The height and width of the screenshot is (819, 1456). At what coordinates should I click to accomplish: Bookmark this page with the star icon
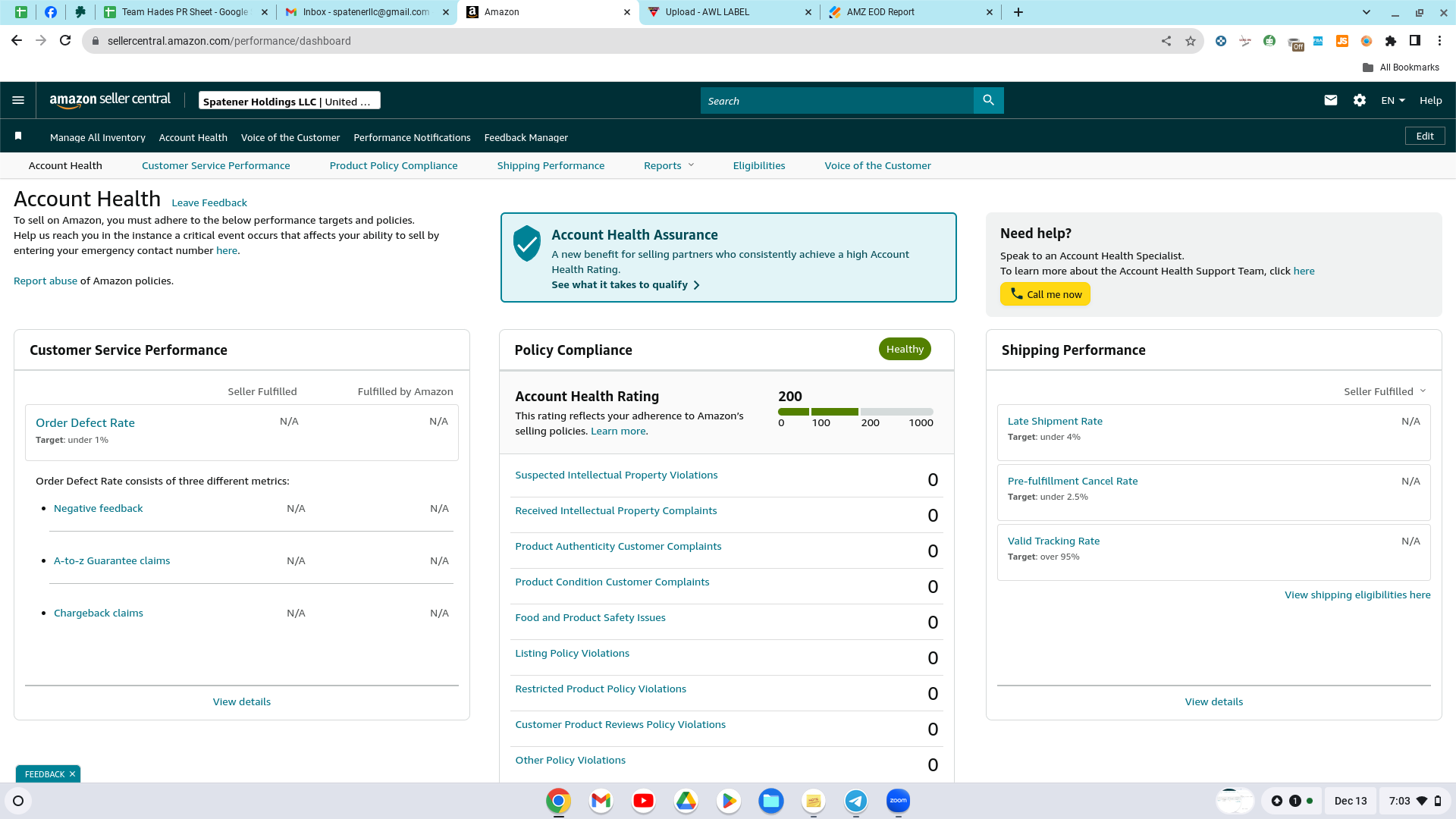pyautogui.click(x=1191, y=41)
